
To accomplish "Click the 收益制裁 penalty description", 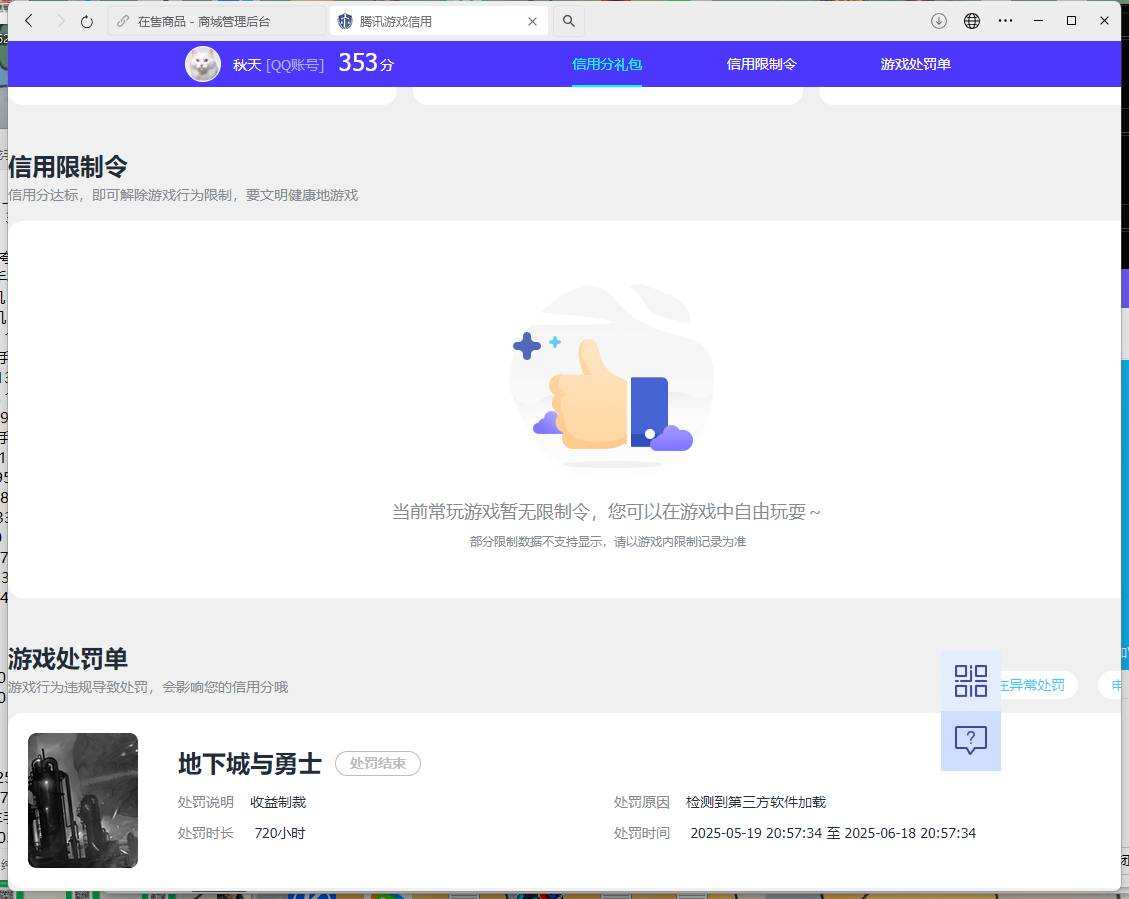I will click(x=278, y=802).
